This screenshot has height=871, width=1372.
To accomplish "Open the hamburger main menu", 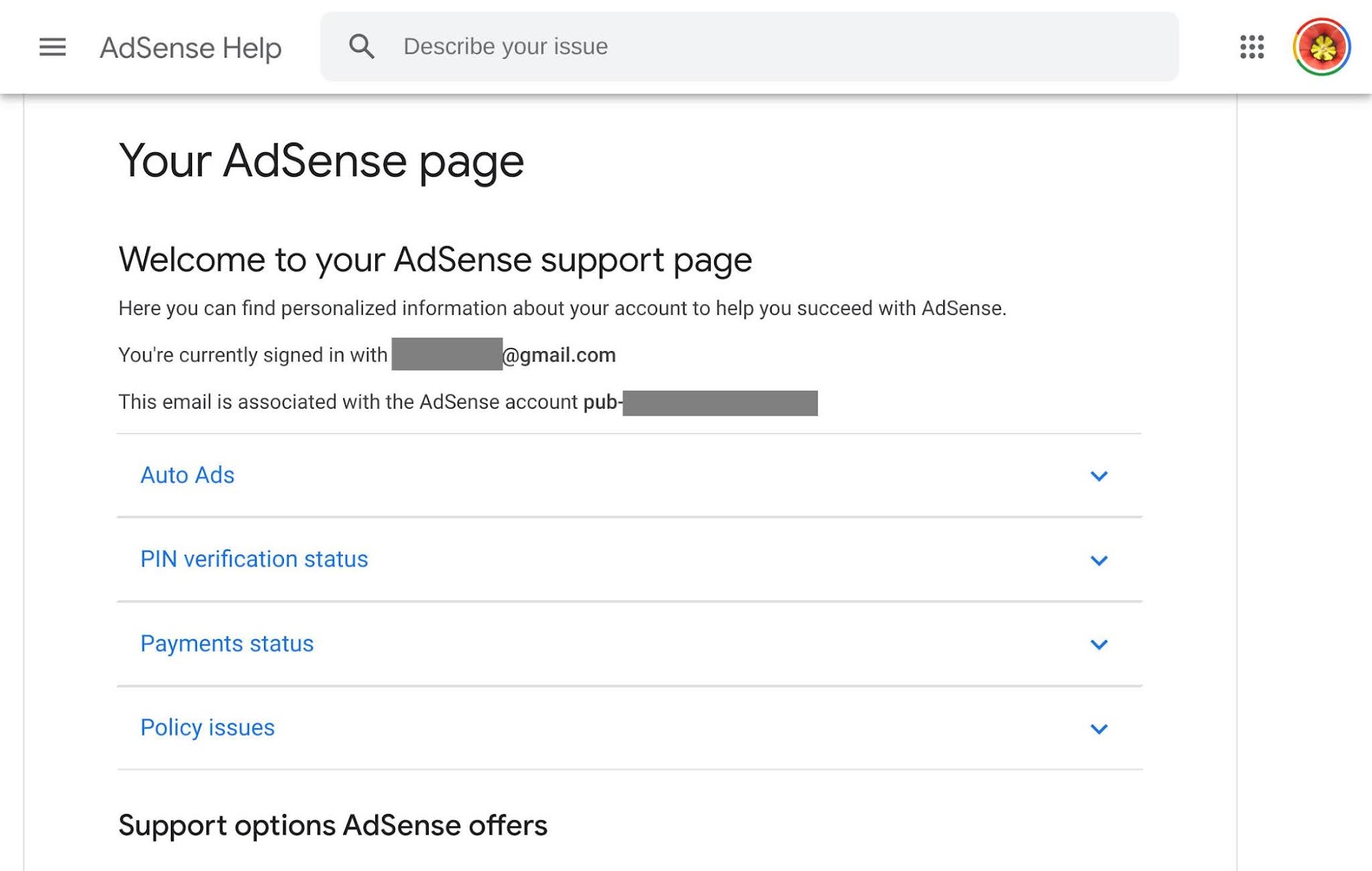I will pyautogui.click(x=52, y=47).
